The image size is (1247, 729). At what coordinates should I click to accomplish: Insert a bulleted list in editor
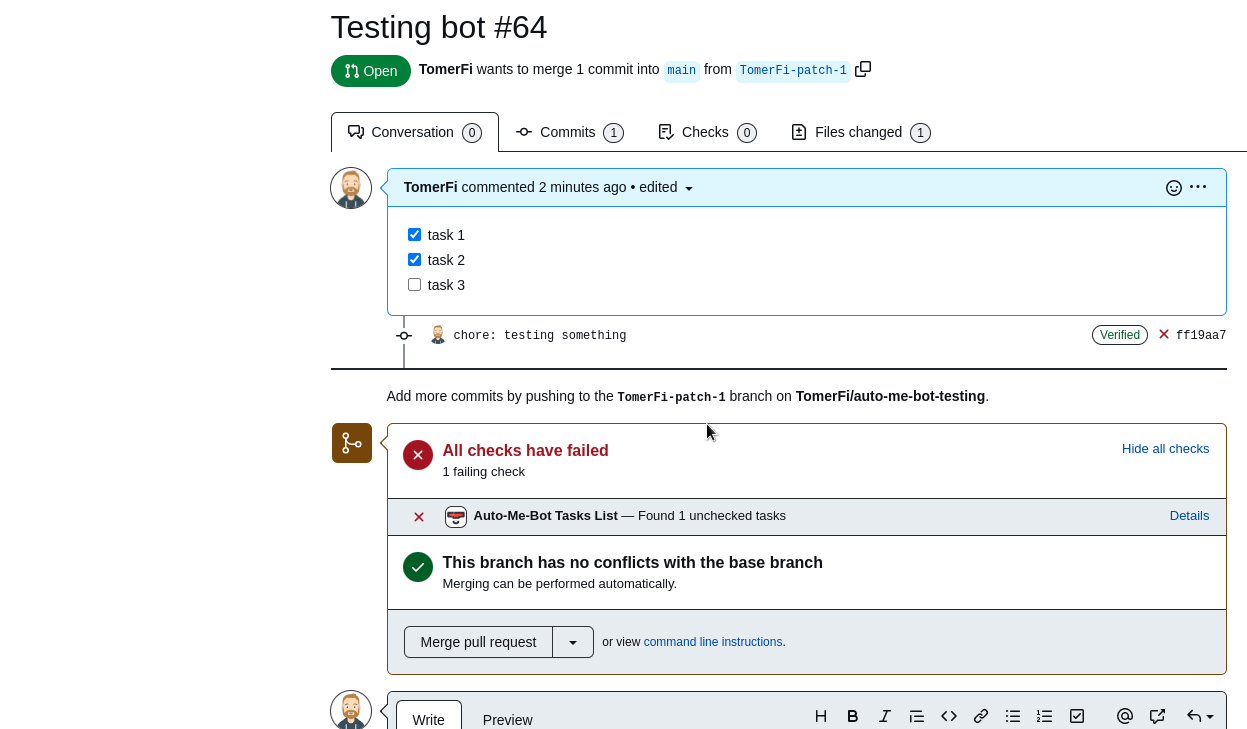(1013, 716)
